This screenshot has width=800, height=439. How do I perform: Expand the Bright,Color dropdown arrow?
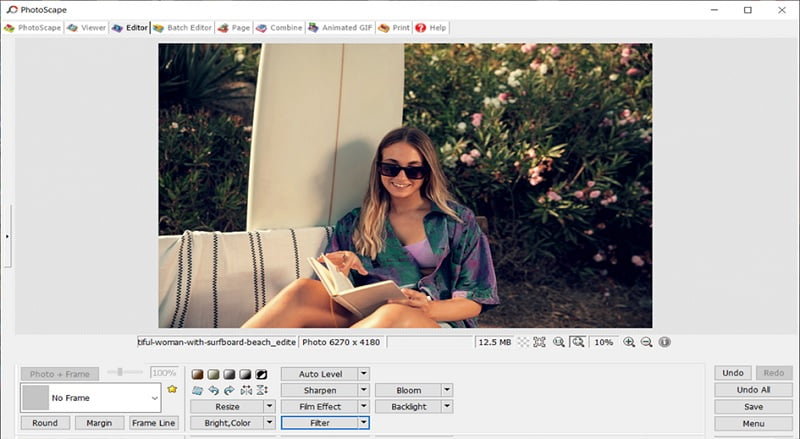[x=269, y=423]
